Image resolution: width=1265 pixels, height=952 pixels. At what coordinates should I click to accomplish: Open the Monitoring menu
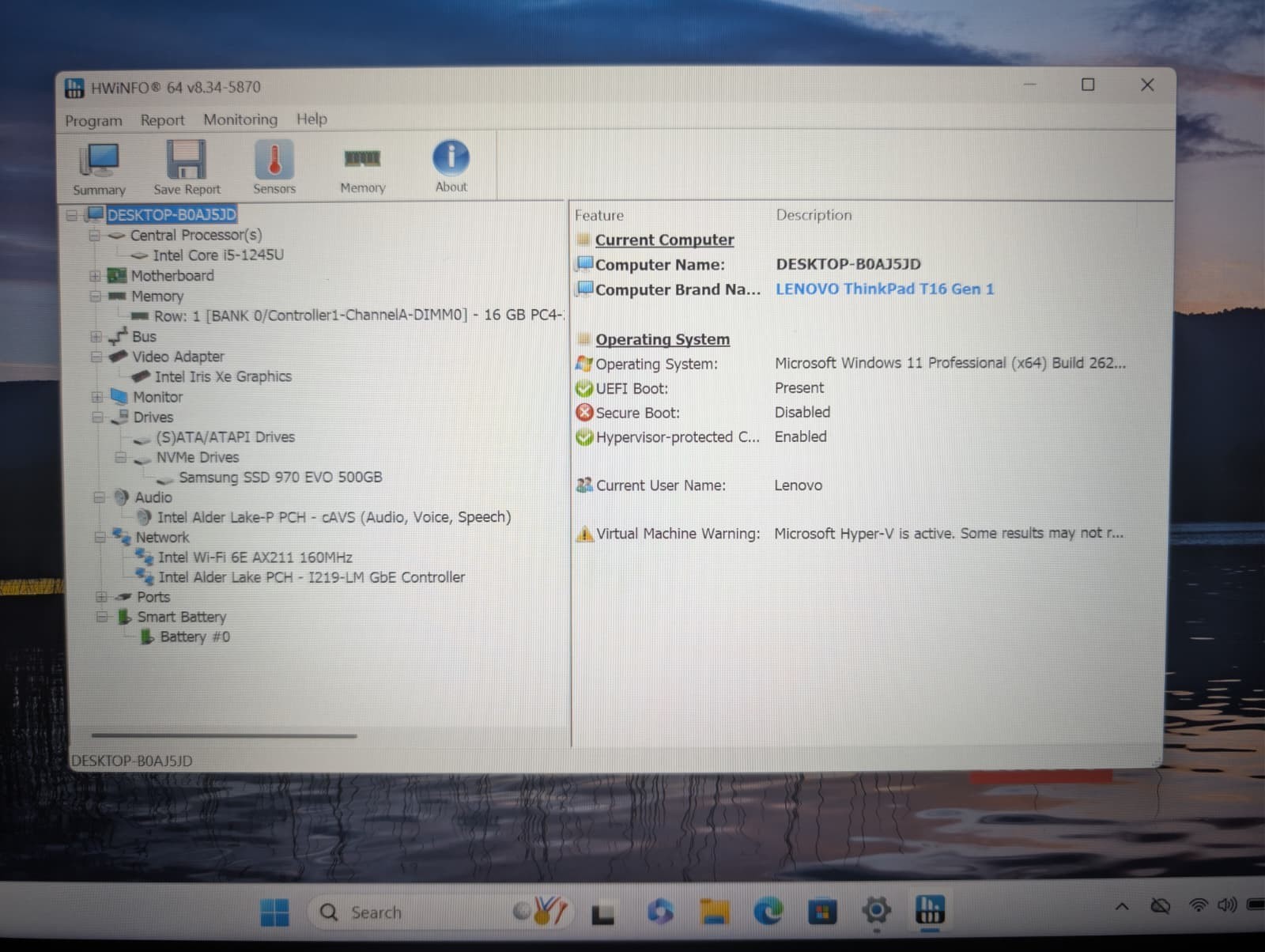coord(240,119)
